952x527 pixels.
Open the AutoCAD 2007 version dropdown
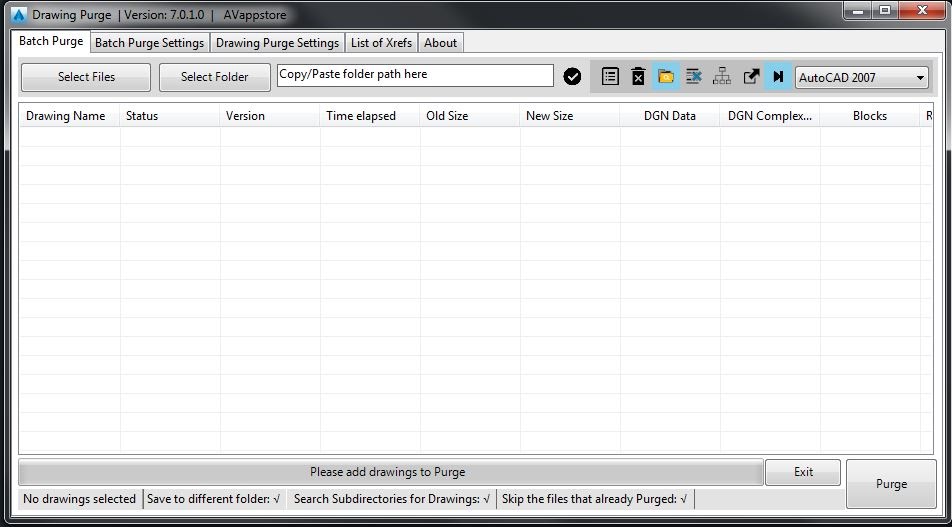point(862,78)
